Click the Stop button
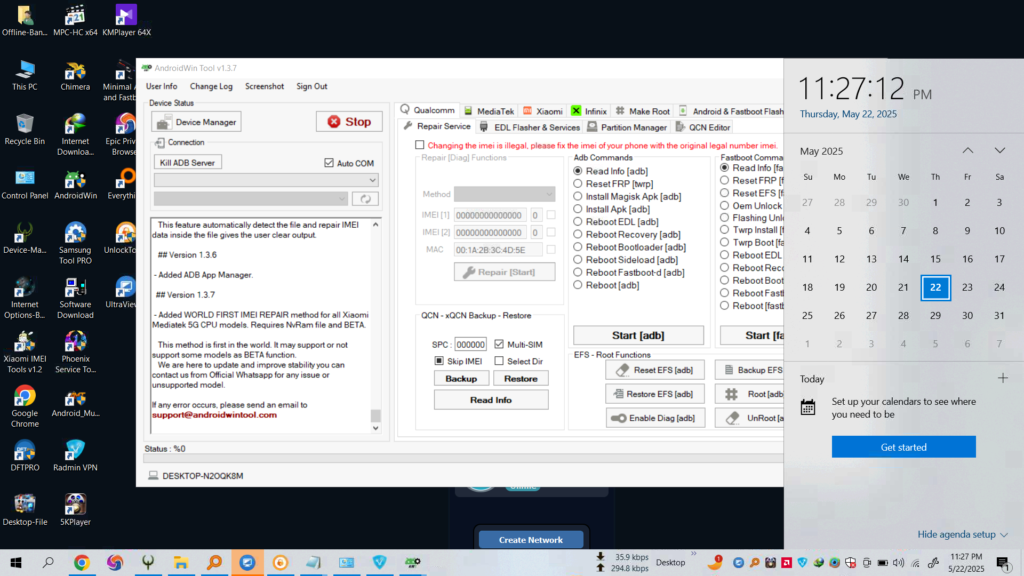The width and height of the screenshot is (1024, 576). pos(349,121)
